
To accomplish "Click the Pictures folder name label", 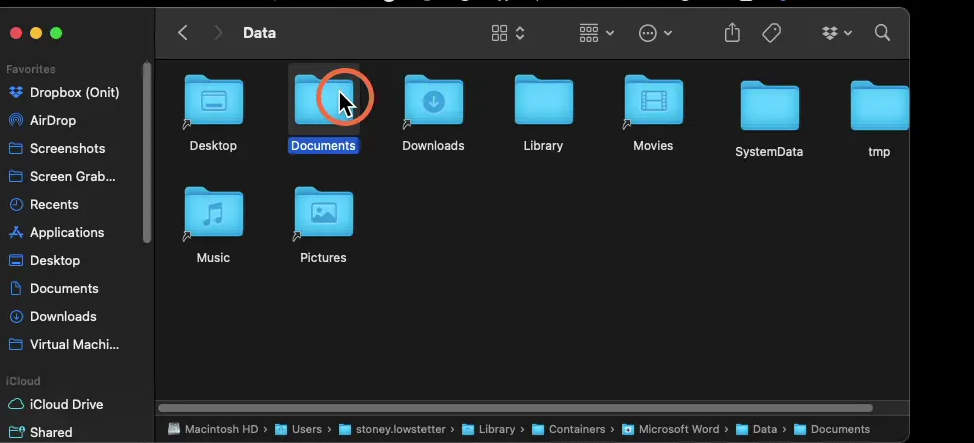I will pyautogui.click(x=323, y=258).
